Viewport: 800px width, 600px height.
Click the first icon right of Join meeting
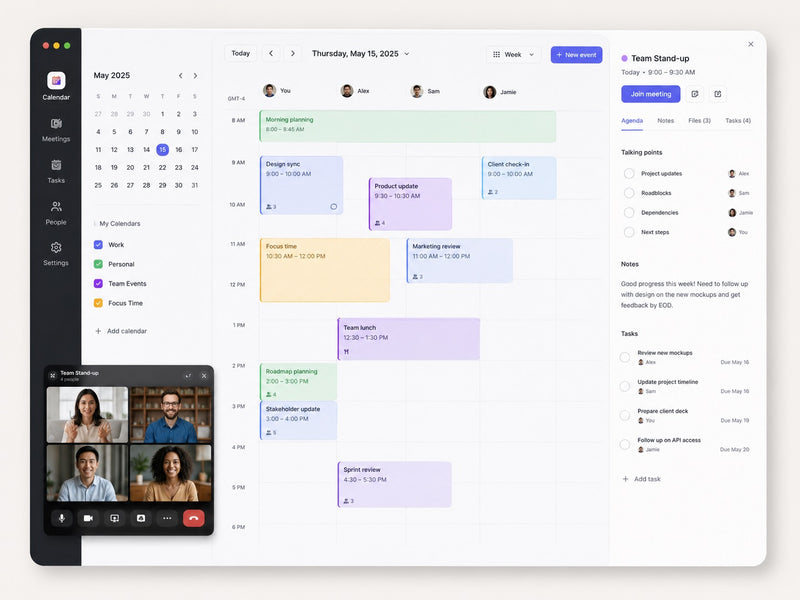click(694, 94)
